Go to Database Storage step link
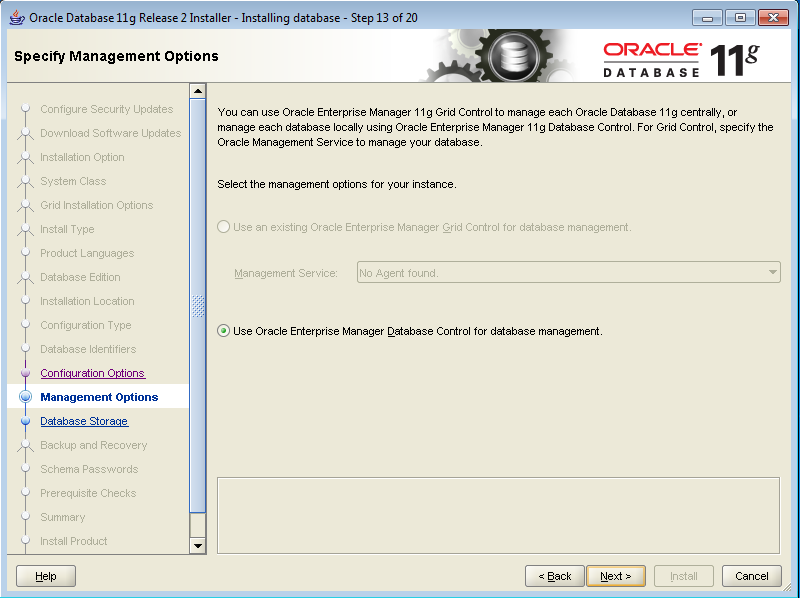The height and width of the screenshot is (598, 800). (84, 421)
